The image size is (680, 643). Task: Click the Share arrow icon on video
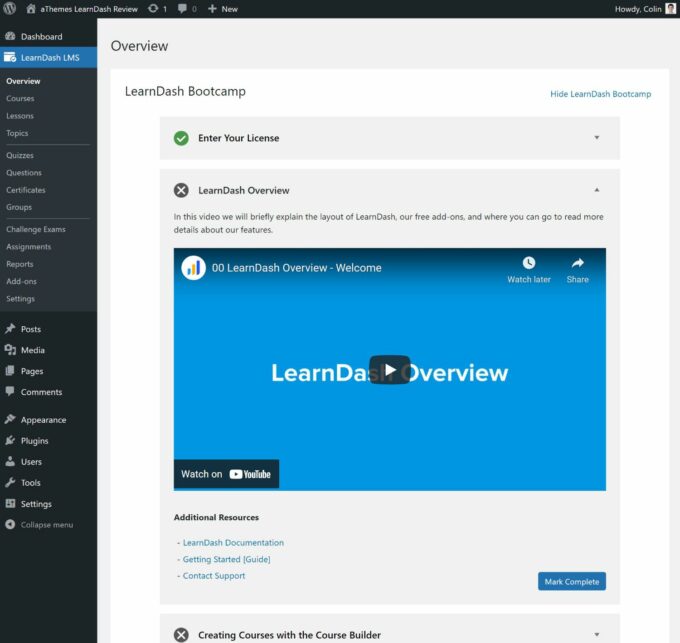tap(578, 263)
